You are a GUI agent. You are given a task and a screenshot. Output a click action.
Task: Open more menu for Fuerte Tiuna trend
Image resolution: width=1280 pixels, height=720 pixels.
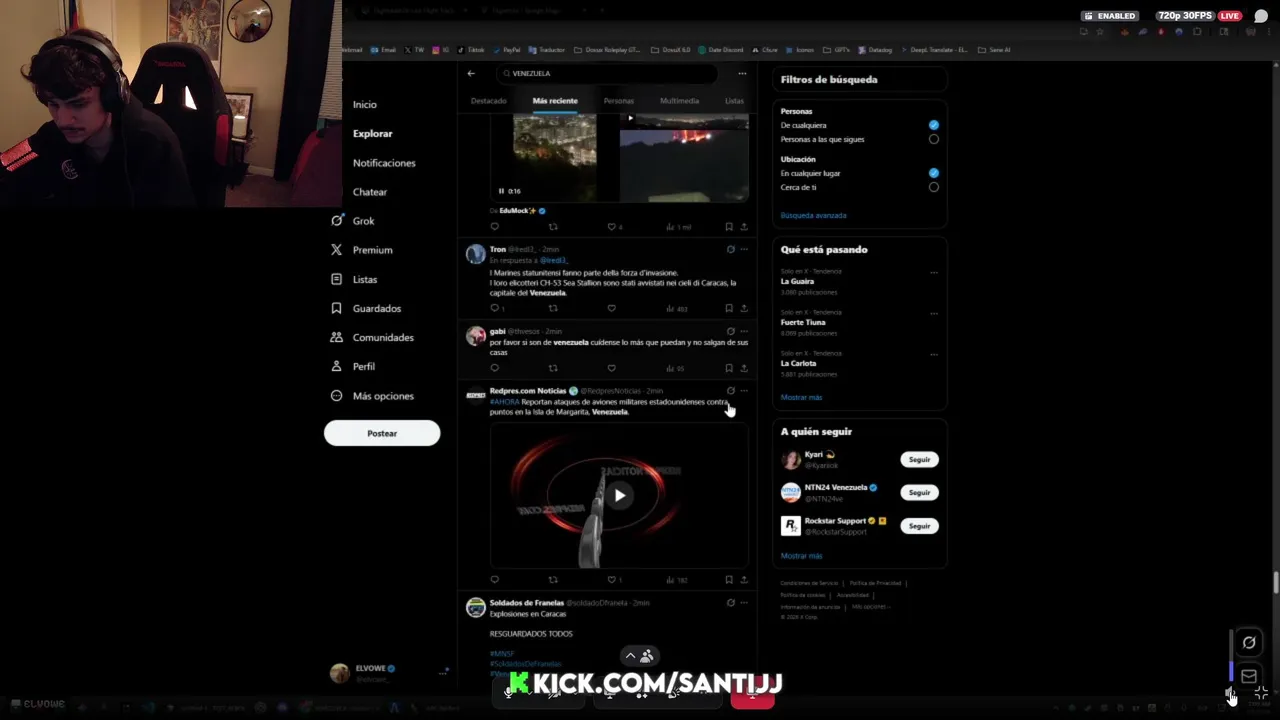pyautogui.click(x=934, y=313)
